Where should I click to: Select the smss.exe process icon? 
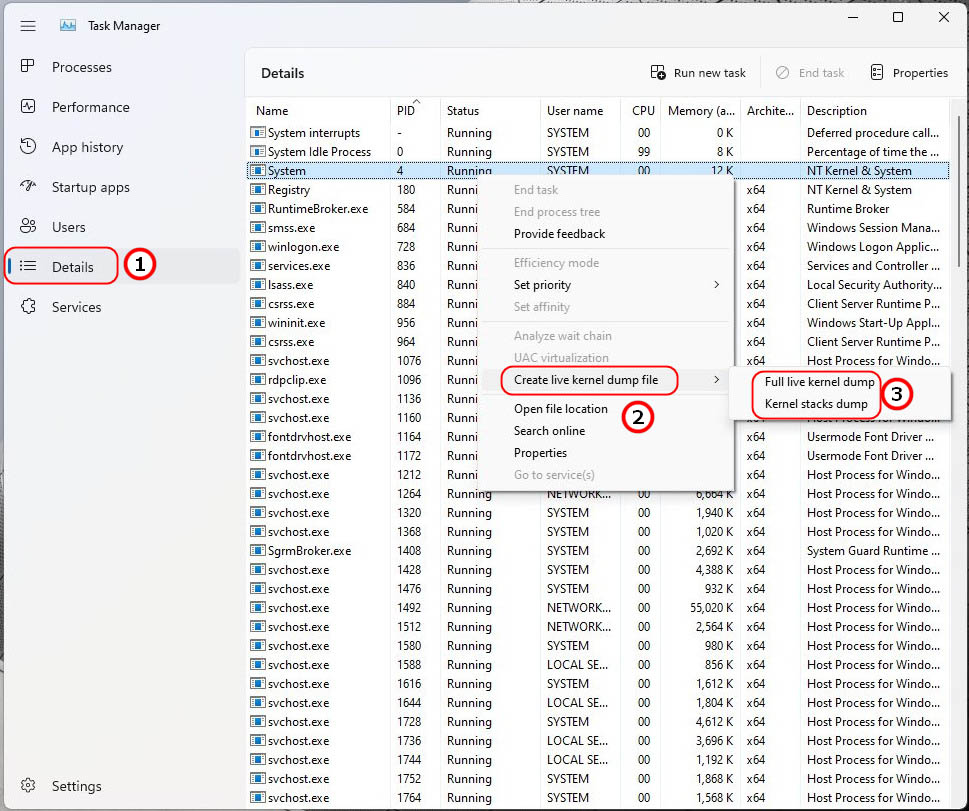coord(258,228)
